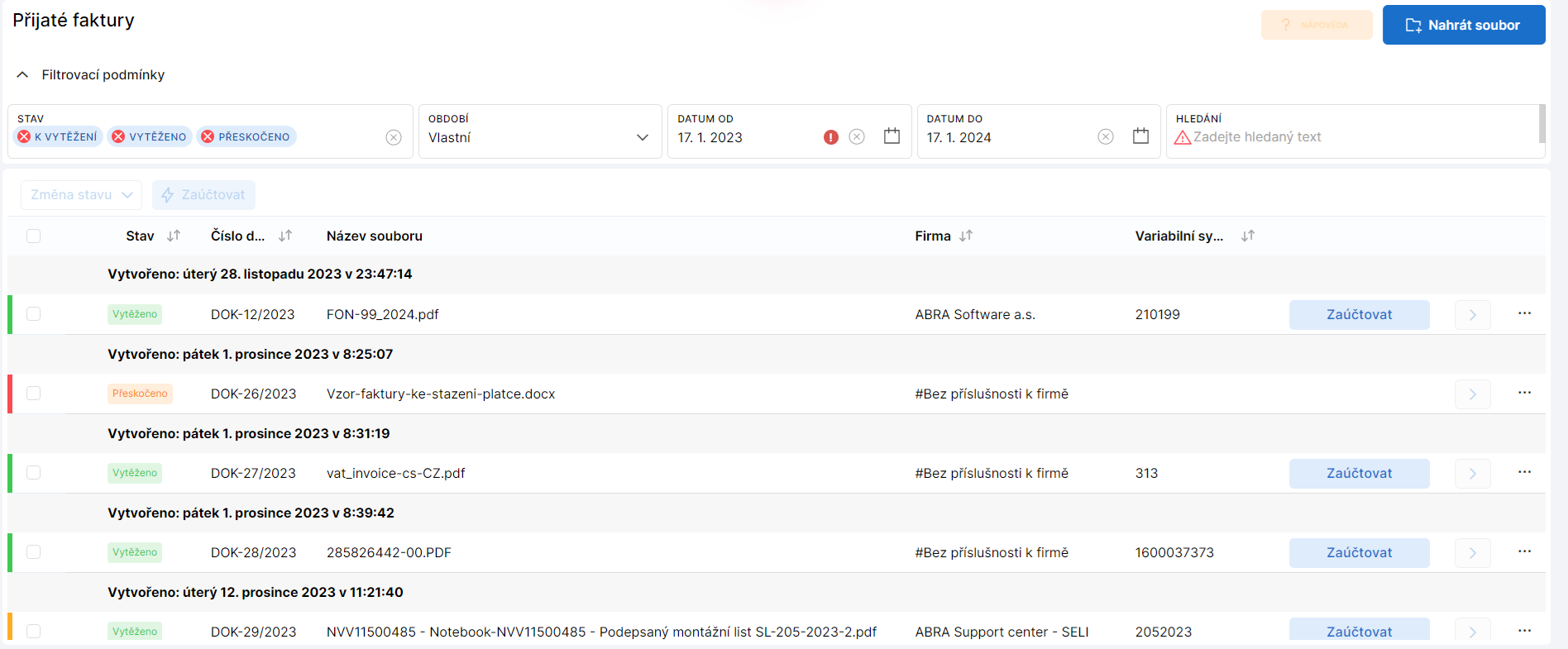This screenshot has height=649, width=1568.
Task: Open the Datum do calendar picker
Action: pyautogui.click(x=1140, y=136)
